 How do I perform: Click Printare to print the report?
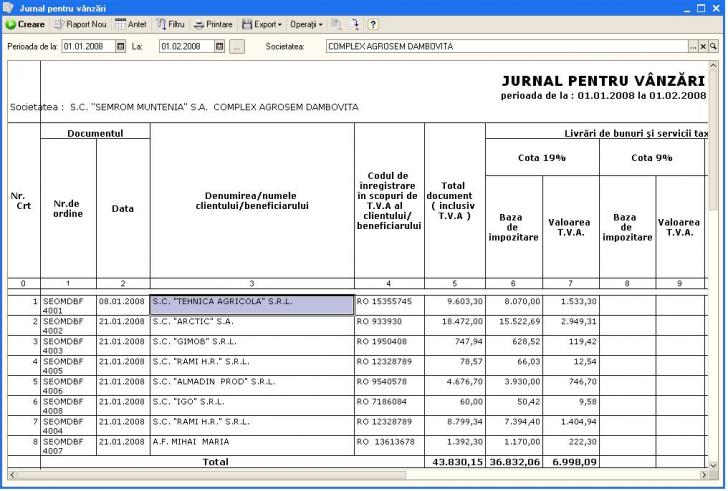213,24
